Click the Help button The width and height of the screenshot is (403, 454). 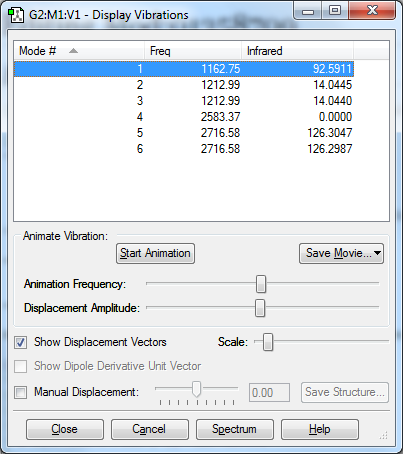point(320,429)
